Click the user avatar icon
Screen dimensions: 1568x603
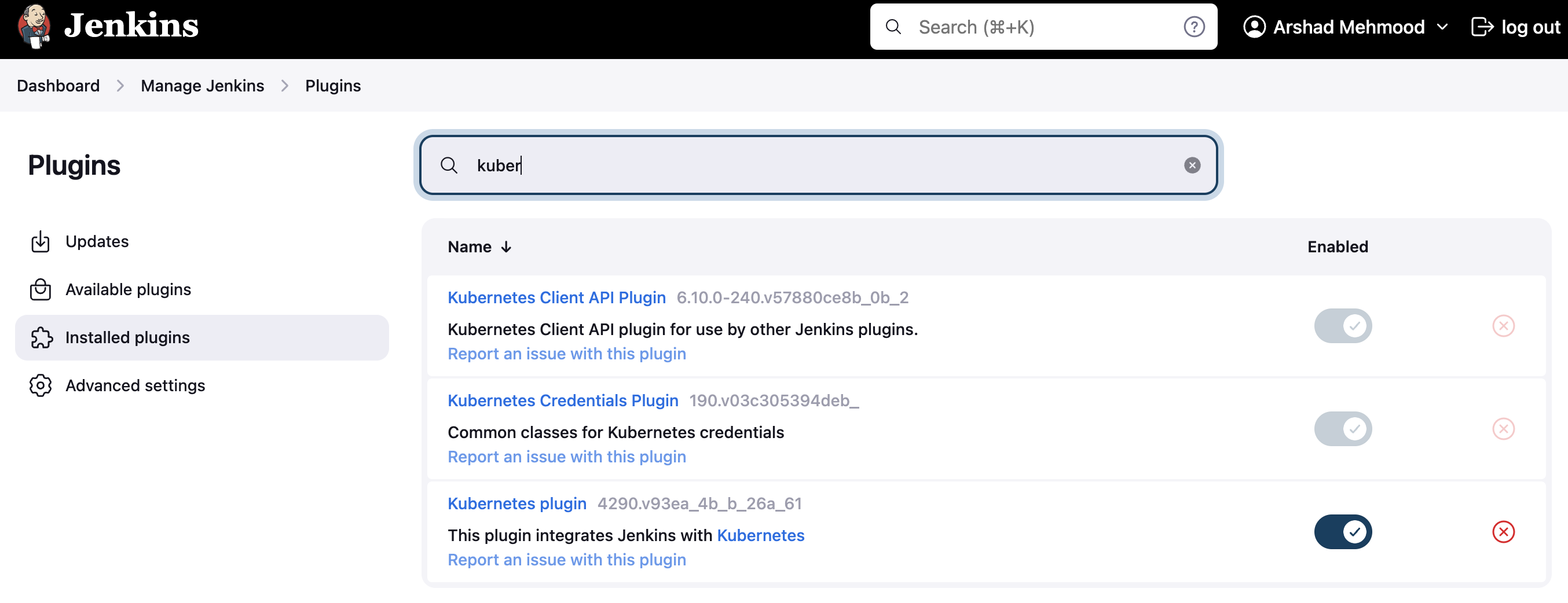(x=1255, y=27)
